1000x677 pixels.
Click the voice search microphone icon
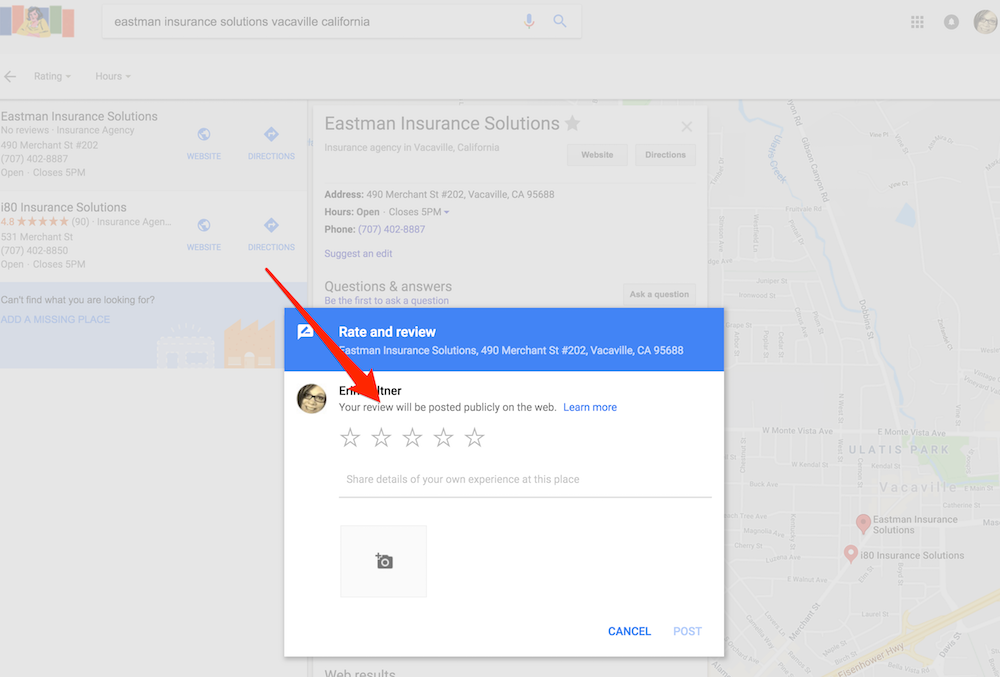point(530,21)
